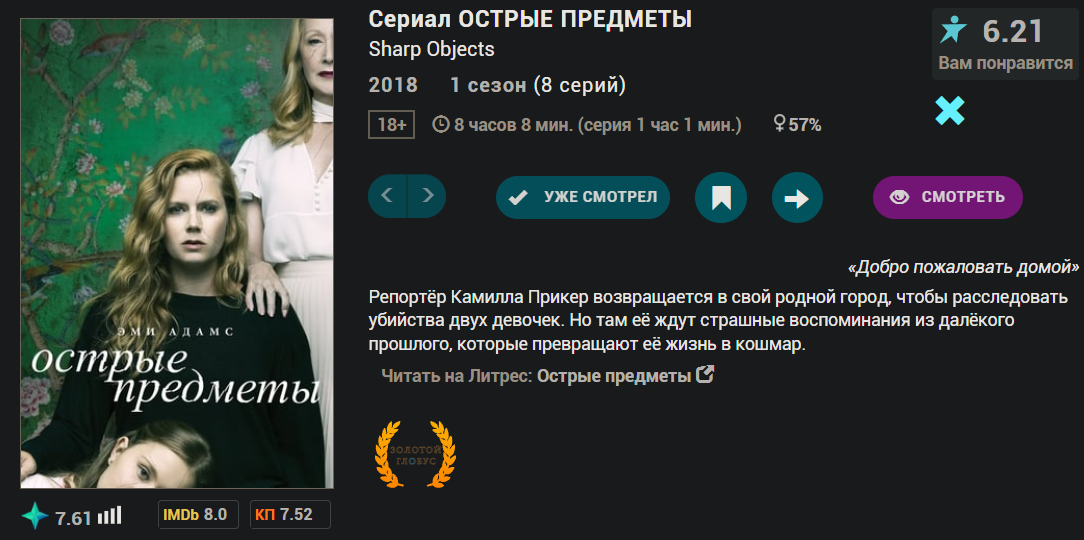Open the IMDb 8.0 rating badge
The width and height of the screenshot is (1084, 540).
(198, 514)
